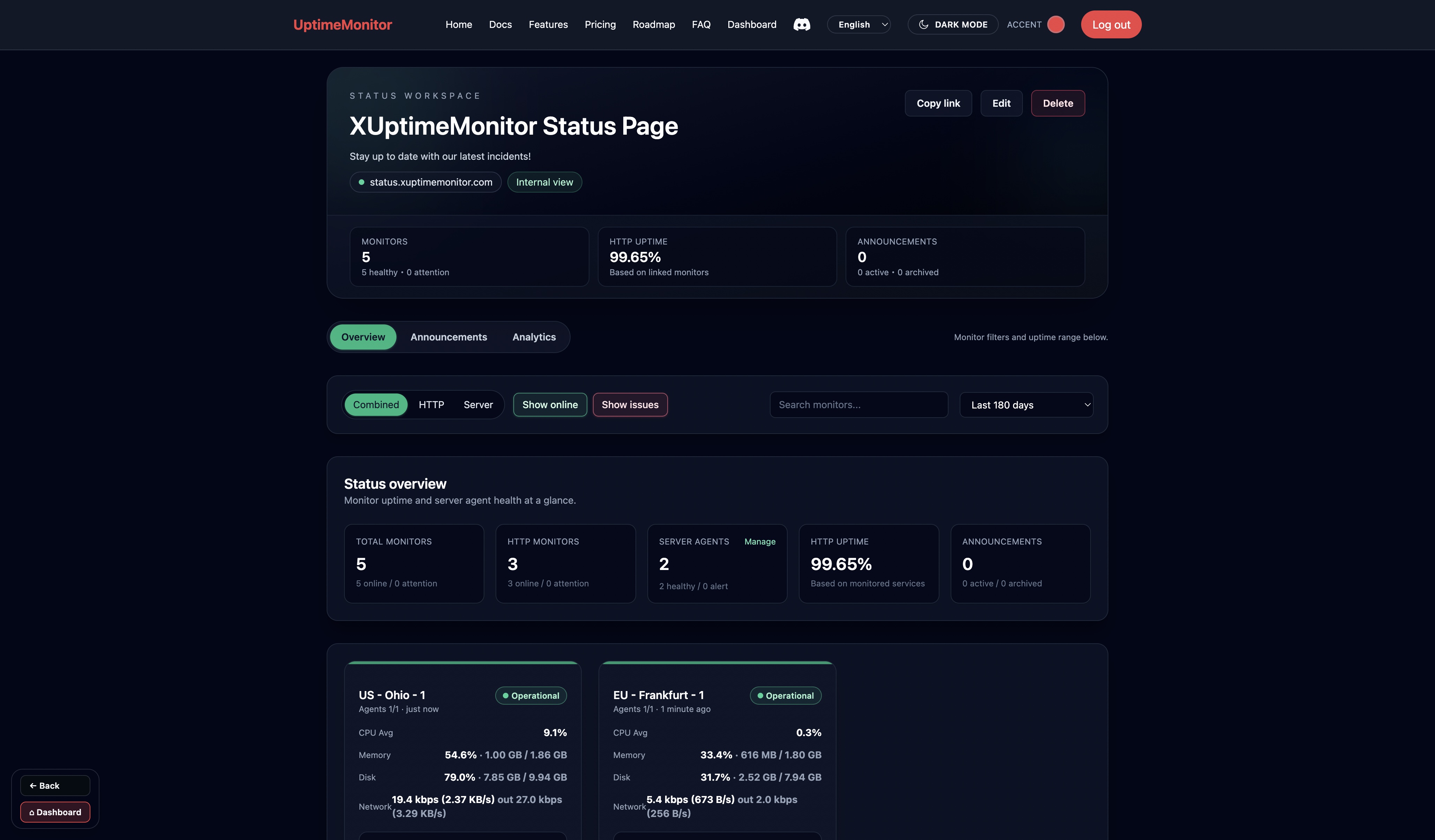The width and height of the screenshot is (1435, 840).
Task: Click the UptimeMonitor logo
Action: [x=342, y=24]
